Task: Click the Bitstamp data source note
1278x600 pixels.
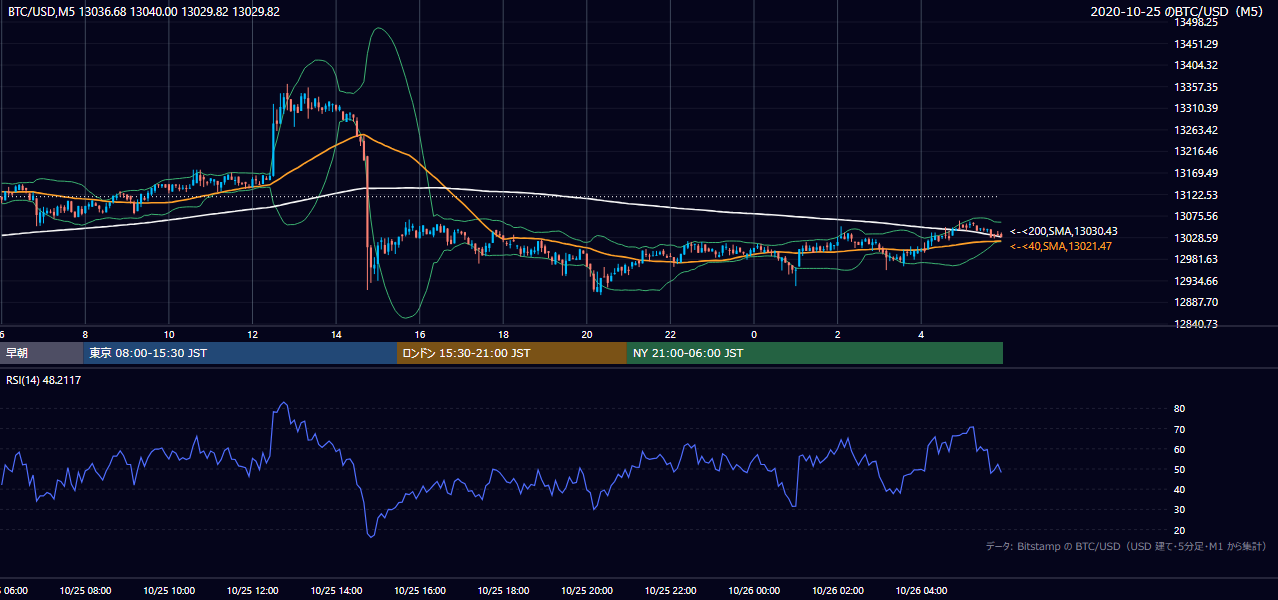Action: 1126,546
